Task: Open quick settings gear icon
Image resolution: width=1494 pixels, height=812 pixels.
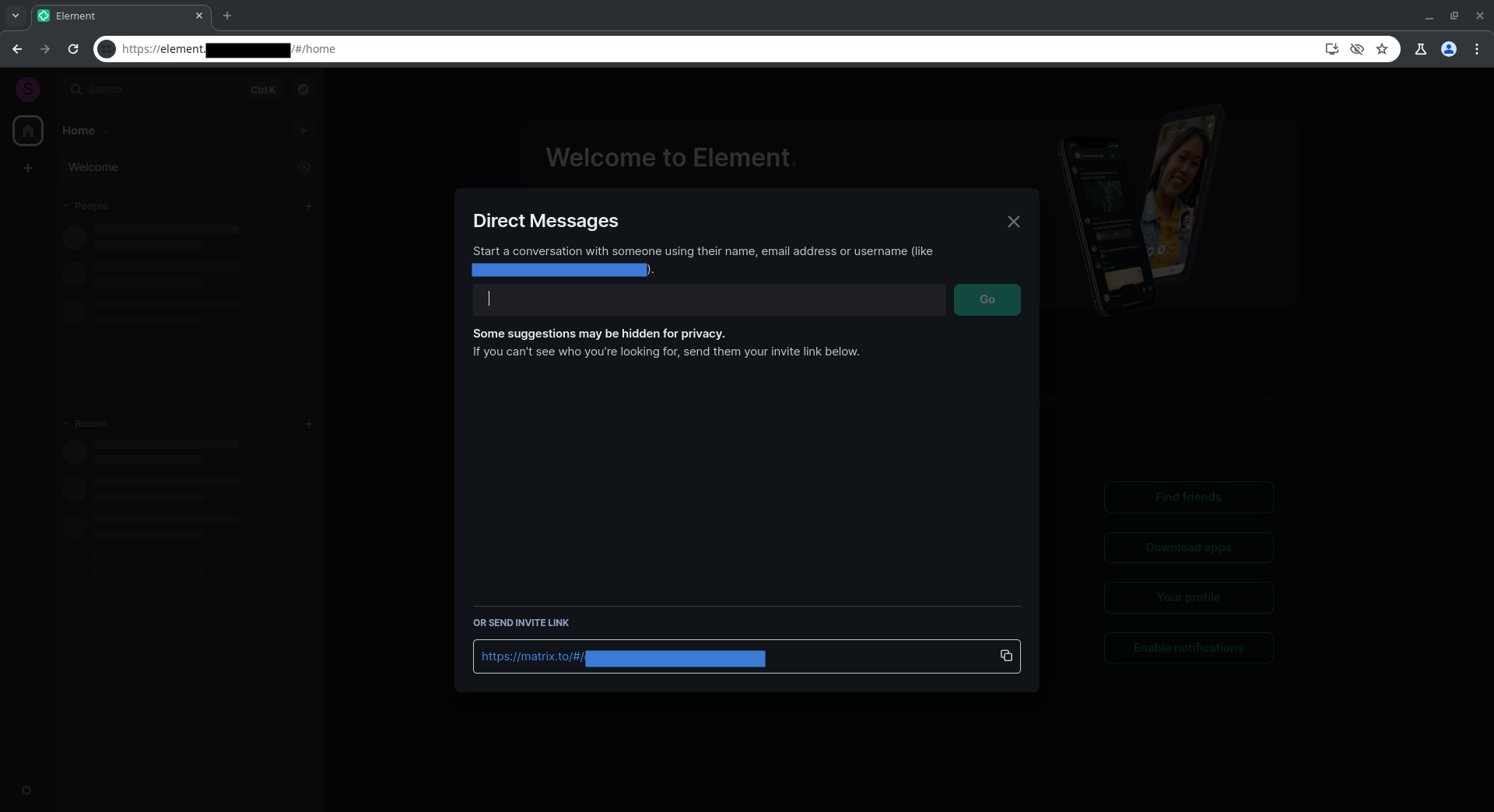Action: (x=26, y=790)
